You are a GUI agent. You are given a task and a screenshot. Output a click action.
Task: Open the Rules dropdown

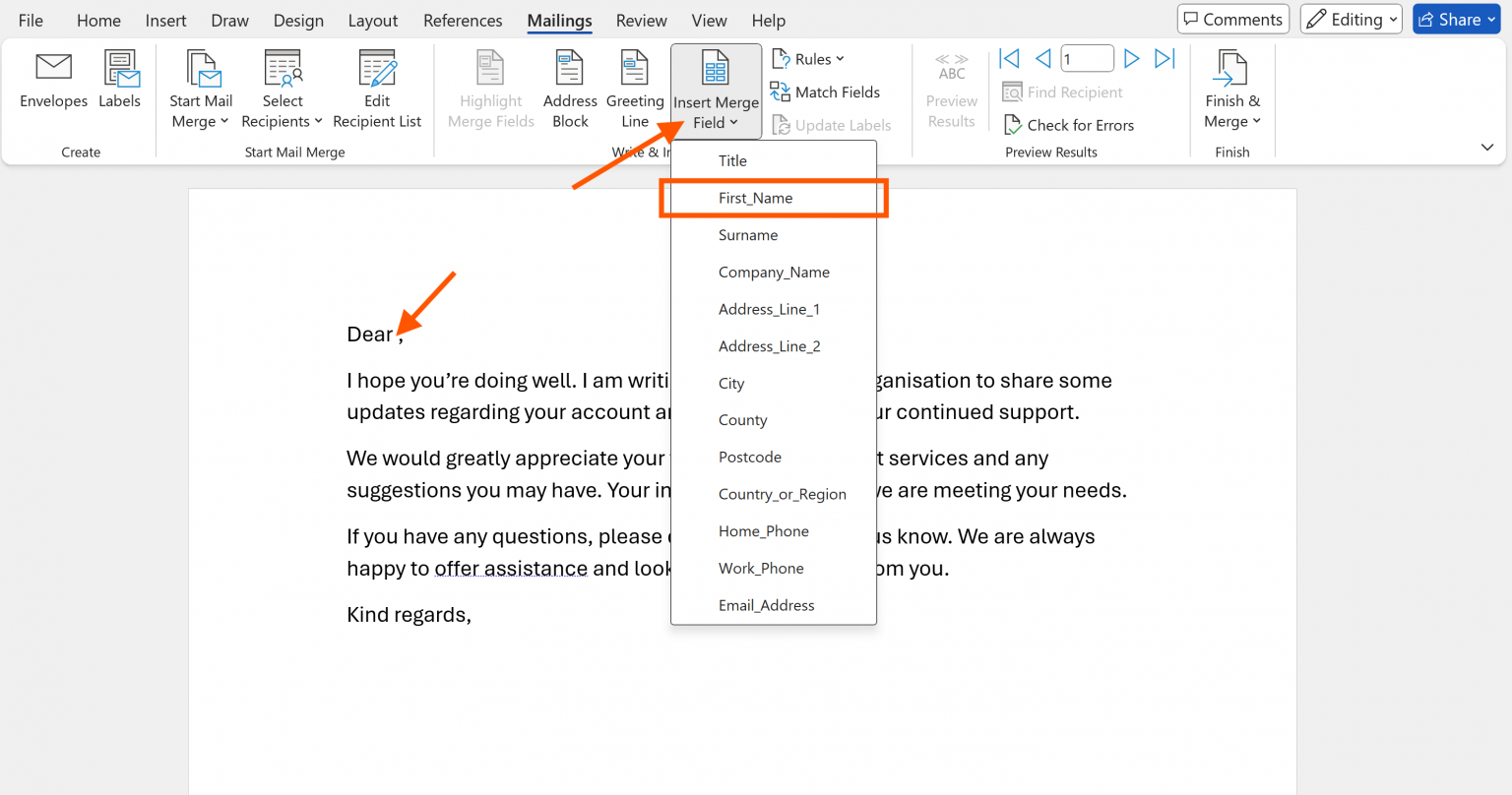coord(808,59)
